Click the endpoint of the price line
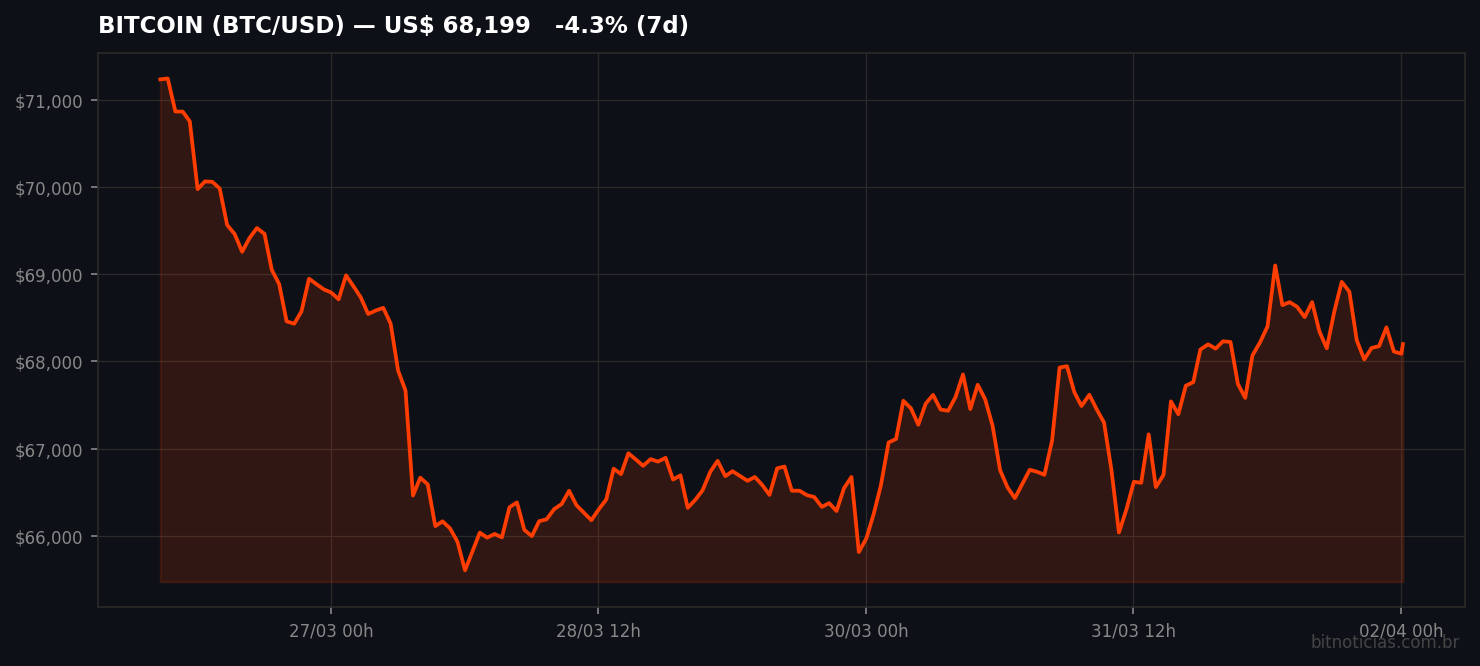Screen dimensions: 1480x666 1403,345
